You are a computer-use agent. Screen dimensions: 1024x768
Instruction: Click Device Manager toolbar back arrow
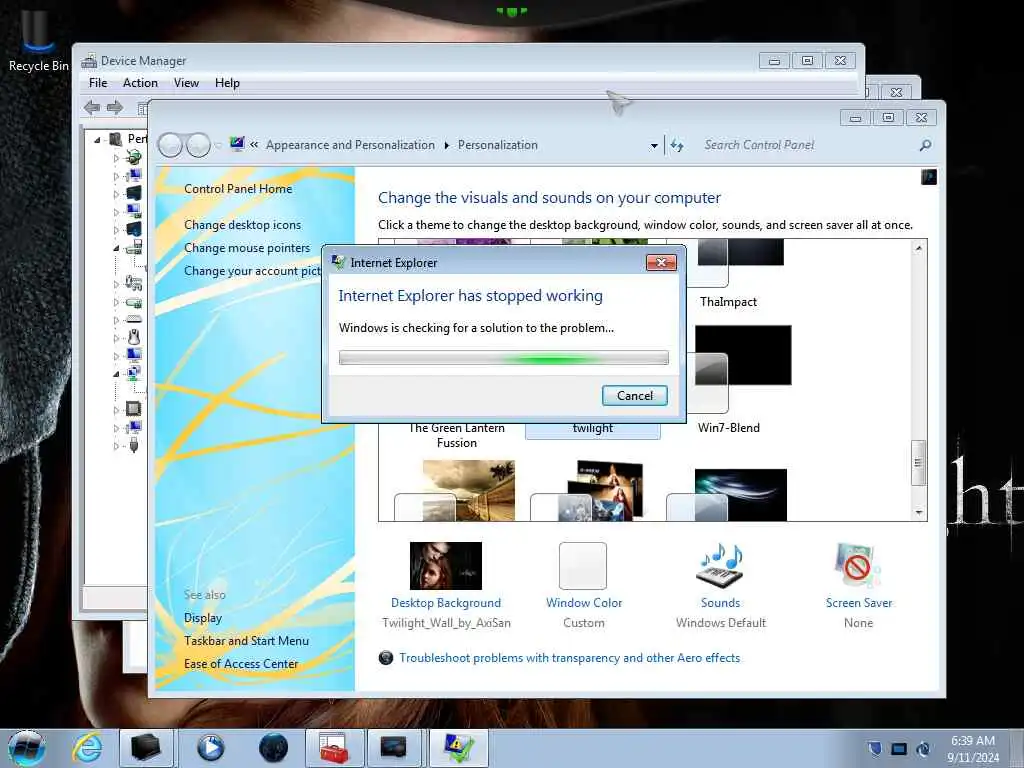[92, 107]
